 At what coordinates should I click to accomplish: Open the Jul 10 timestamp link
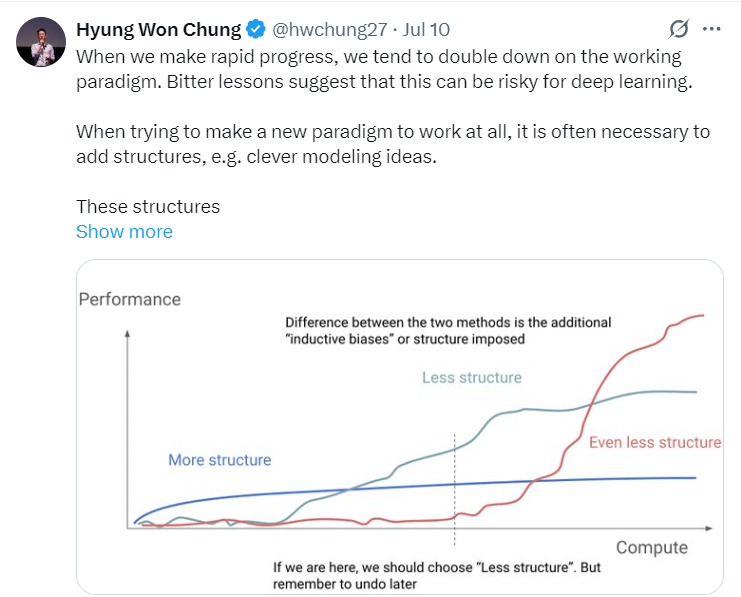click(x=426, y=30)
